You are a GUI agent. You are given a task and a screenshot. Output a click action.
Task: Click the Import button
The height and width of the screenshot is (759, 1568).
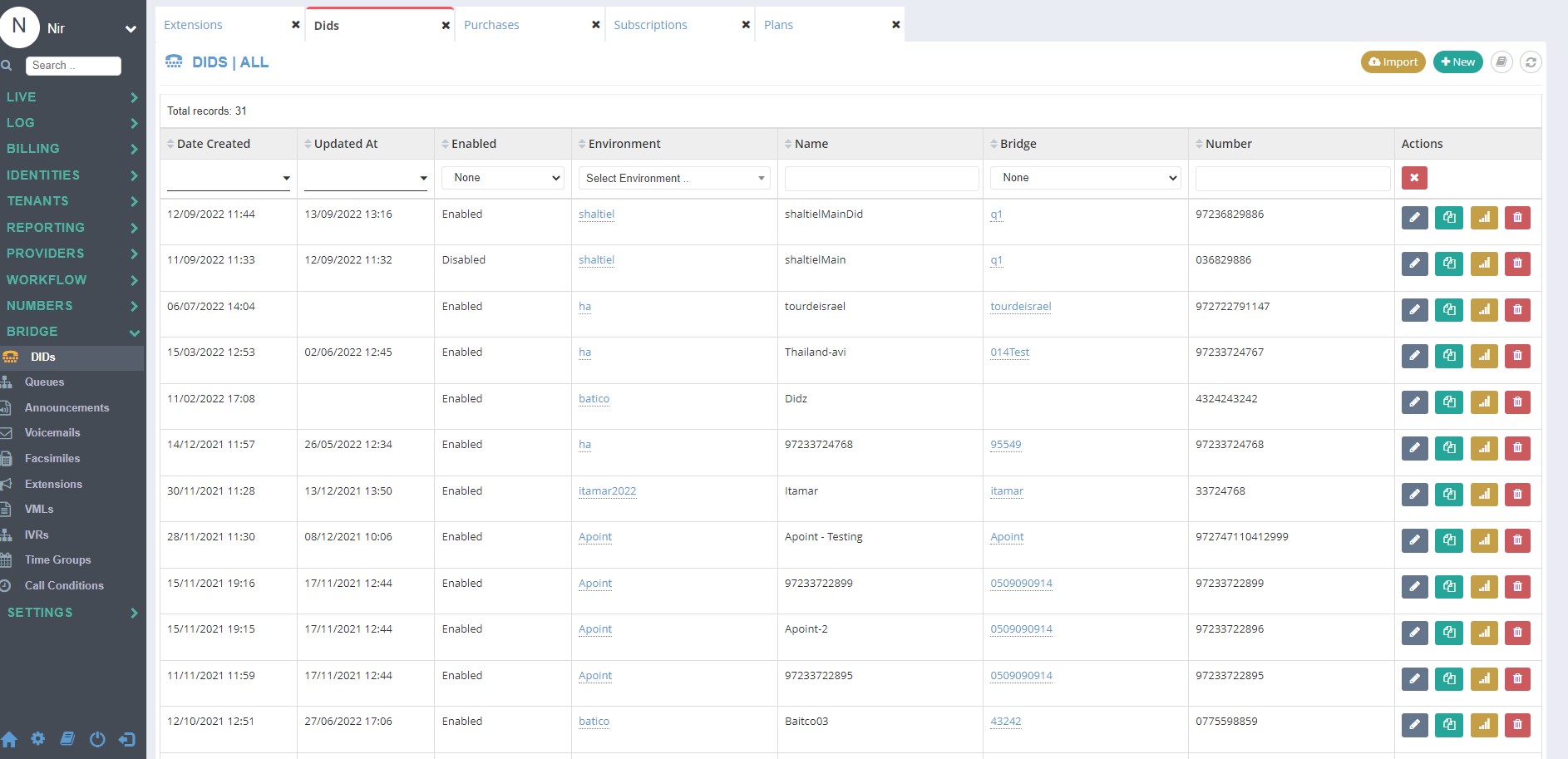(x=1393, y=62)
